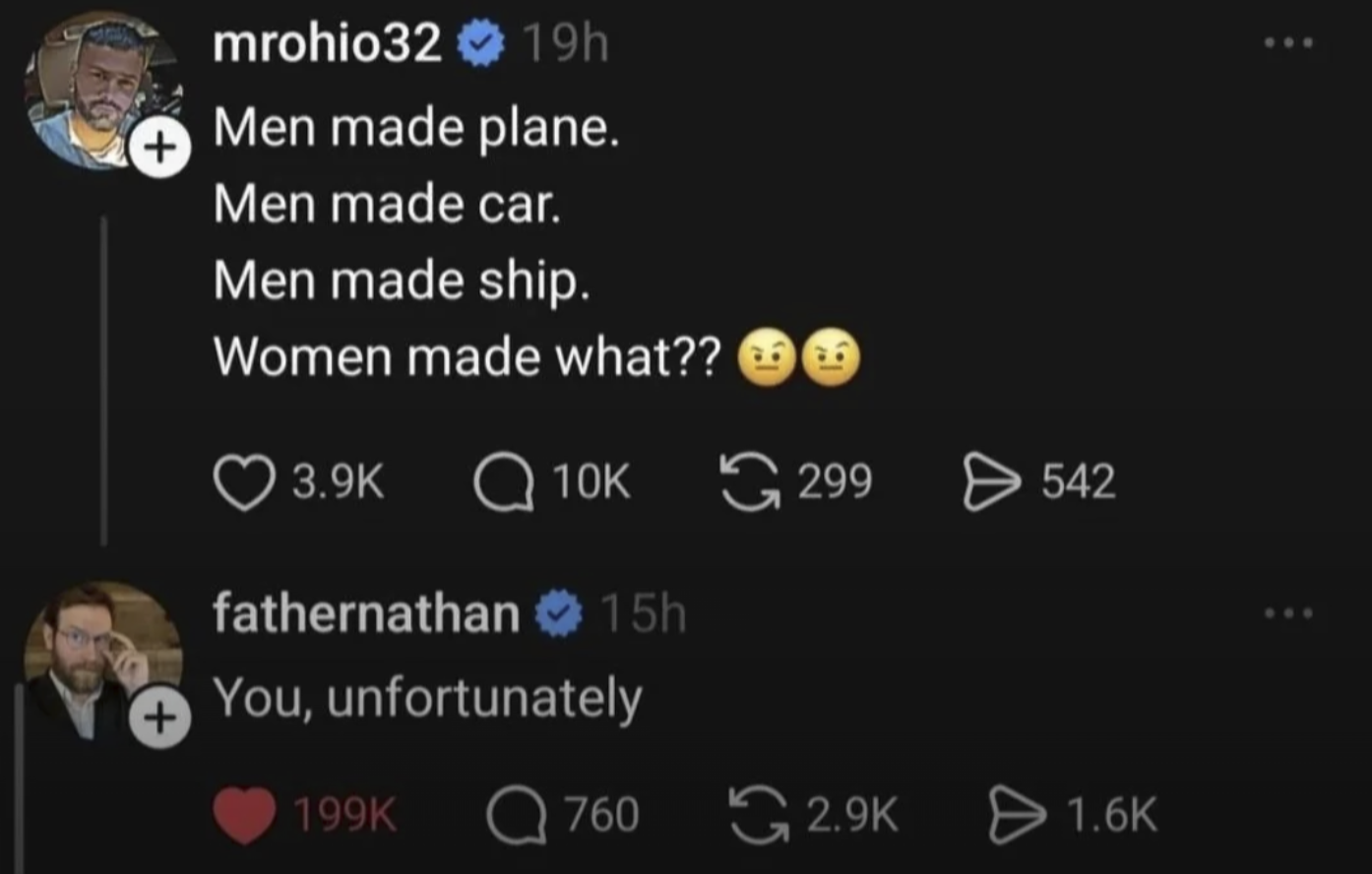The height and width of the screenshot is (874, 1372).
Task: View mrohio32's profile picture
Action: (x=95, y=89)
